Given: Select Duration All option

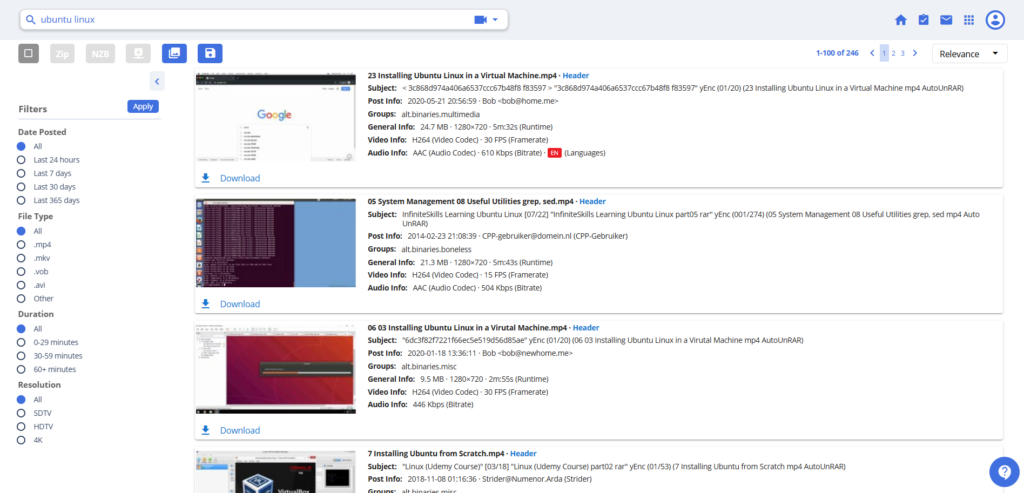Looking at the screenshot, I should coord(22,329).
